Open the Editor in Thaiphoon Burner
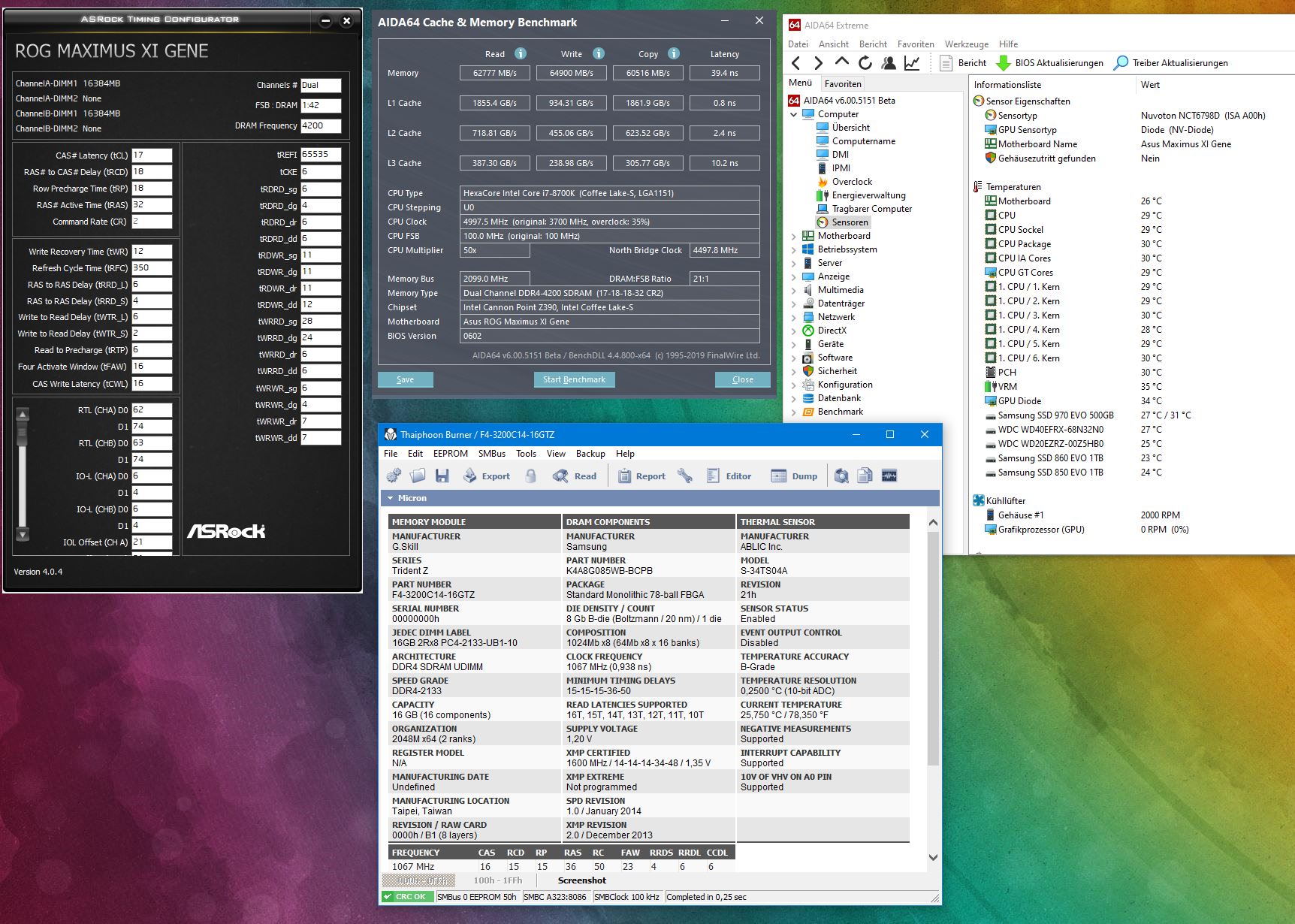Screen dimensions: 1295x924 [729, 476]
